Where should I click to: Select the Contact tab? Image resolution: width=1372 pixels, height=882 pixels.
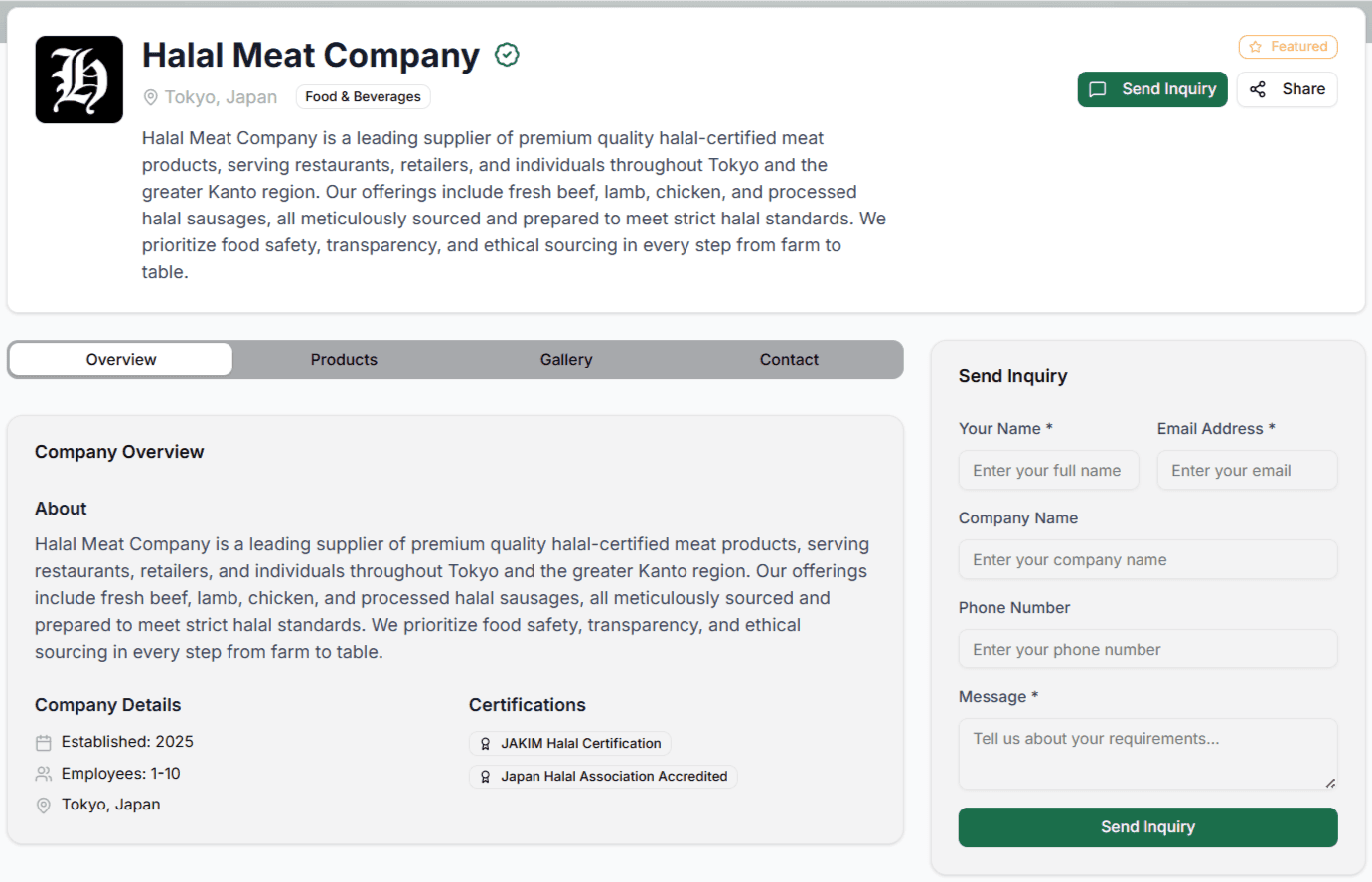[788, 359]
